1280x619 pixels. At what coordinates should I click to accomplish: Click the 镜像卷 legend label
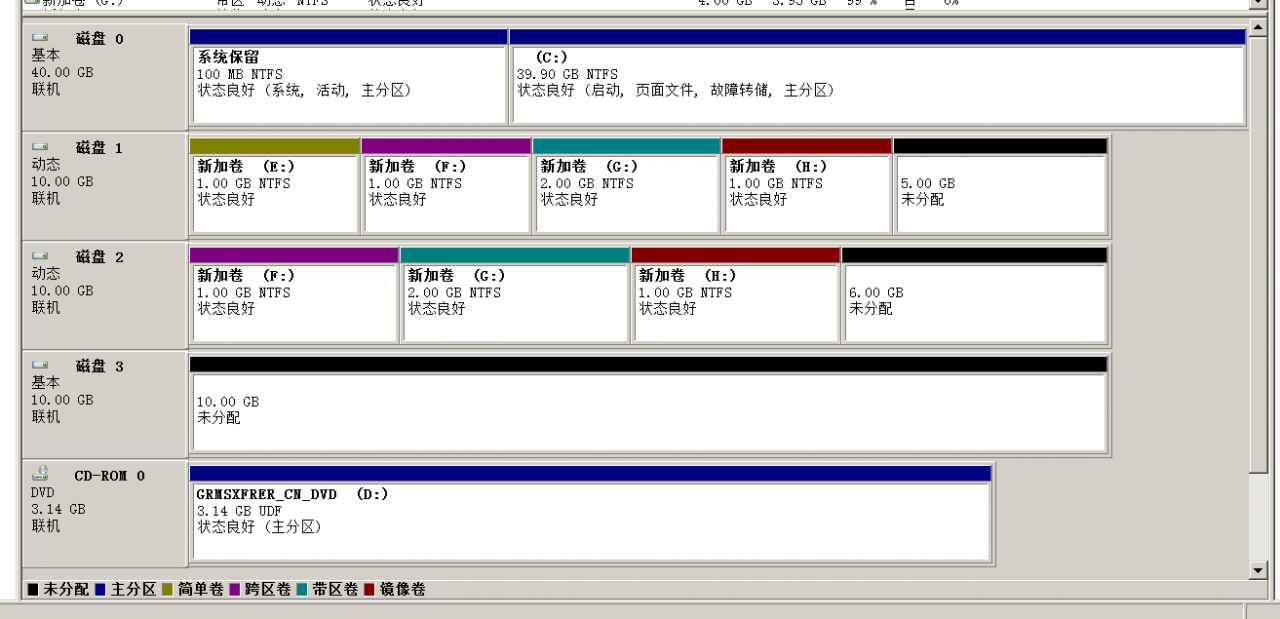402,590
